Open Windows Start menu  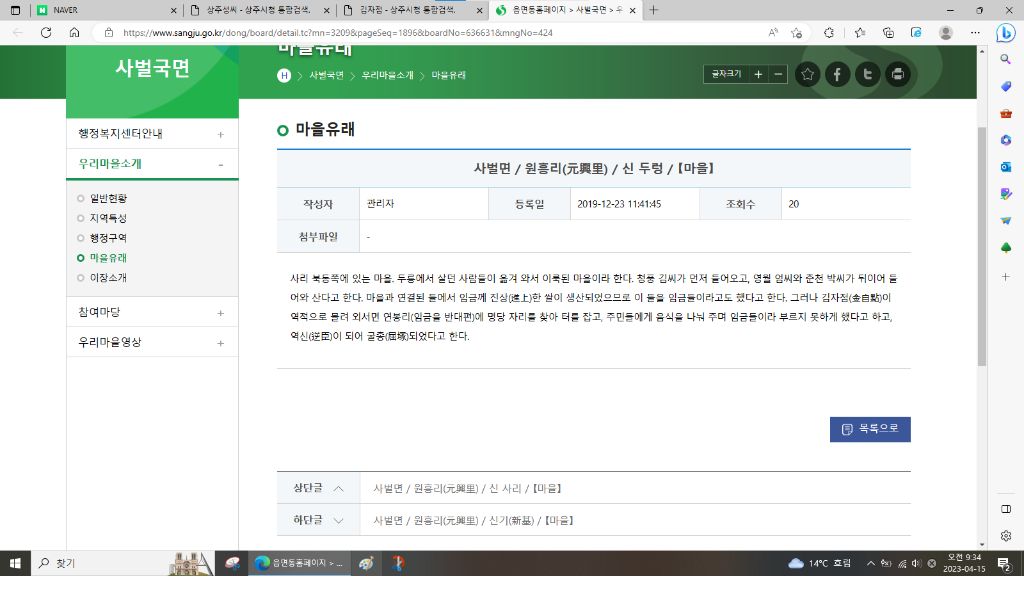(15, 563)
